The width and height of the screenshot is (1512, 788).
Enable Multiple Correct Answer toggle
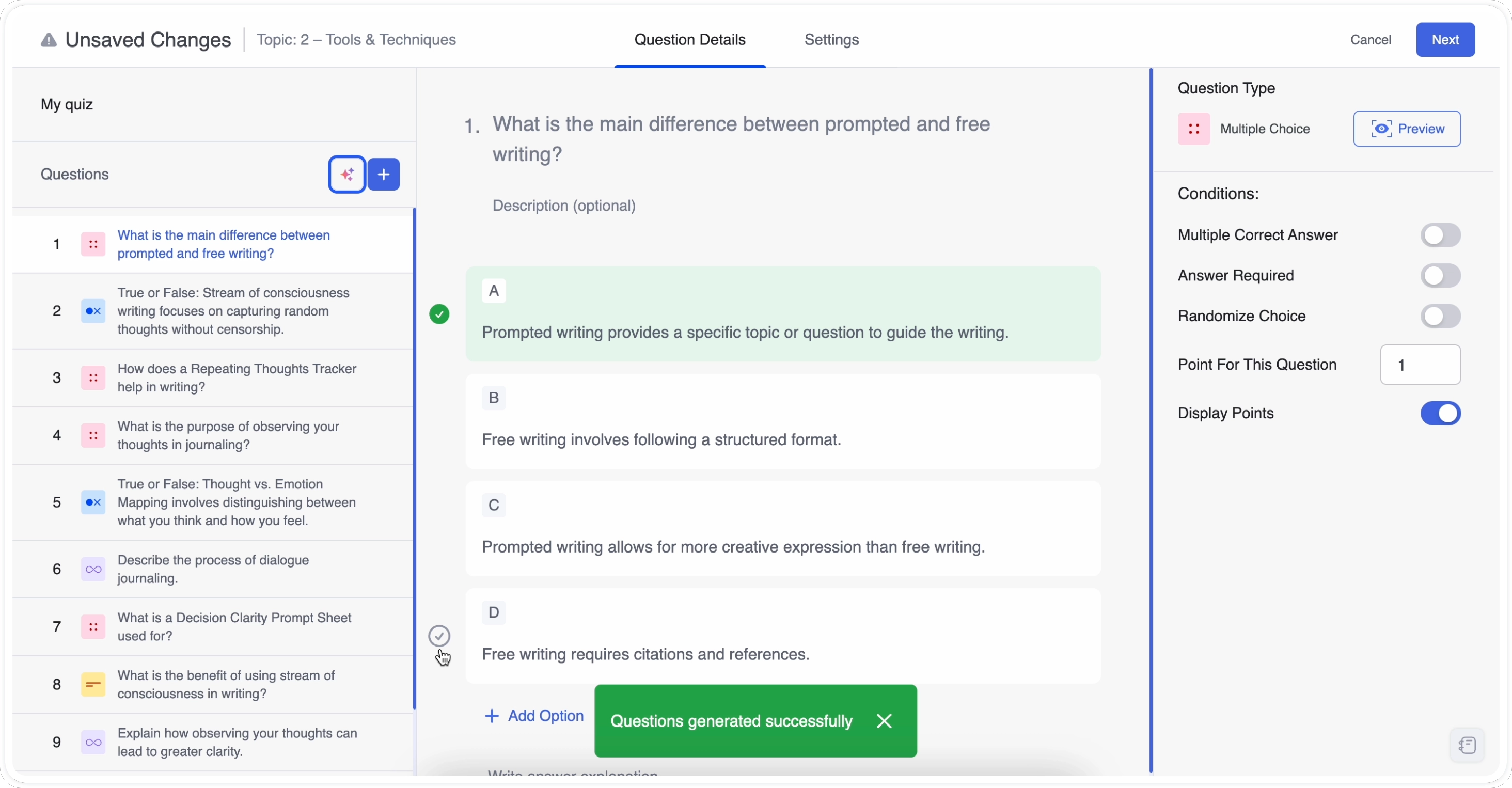tap(1440, 235)
